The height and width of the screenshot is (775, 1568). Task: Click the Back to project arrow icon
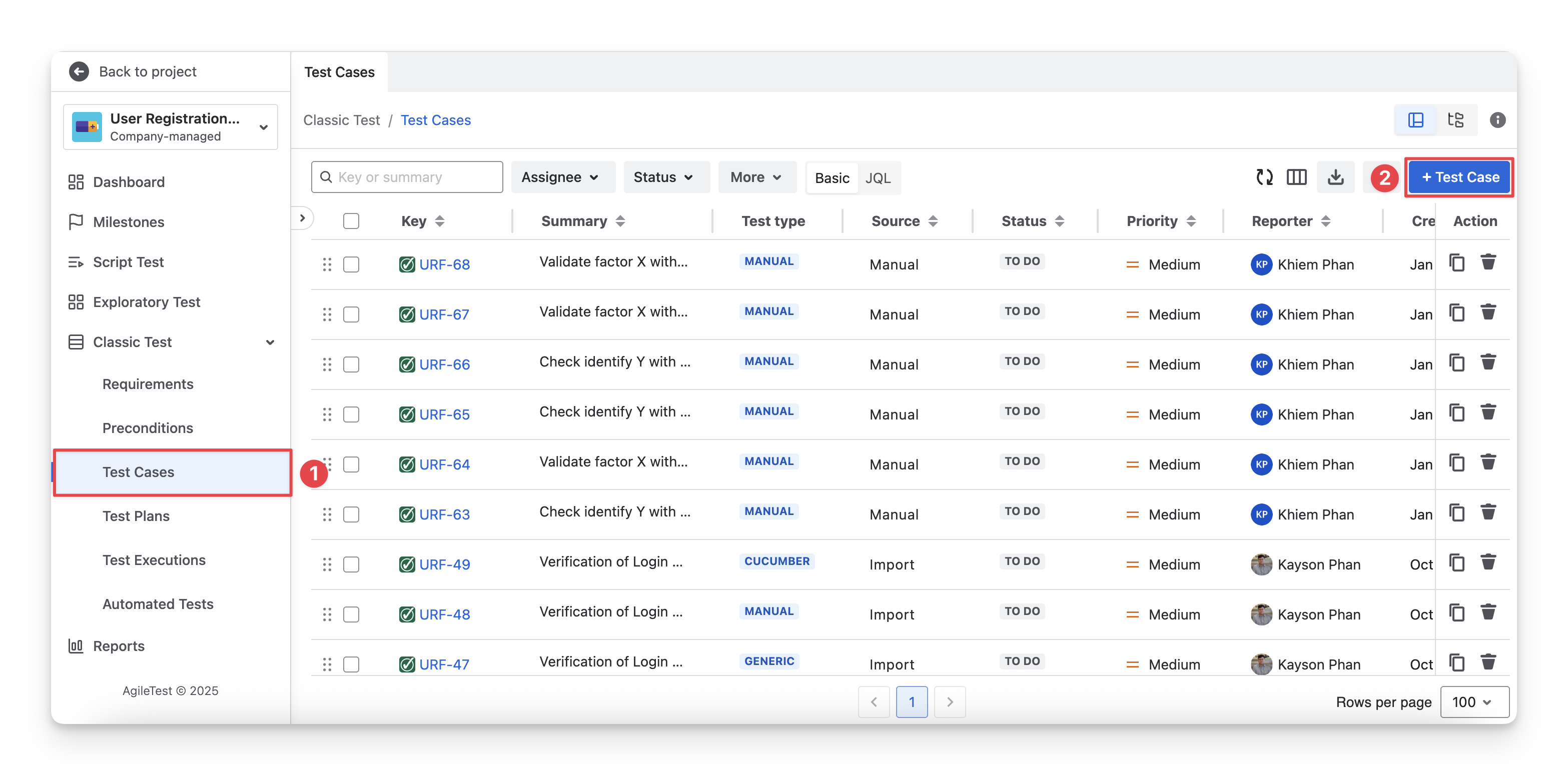click(x=79, y=72)
